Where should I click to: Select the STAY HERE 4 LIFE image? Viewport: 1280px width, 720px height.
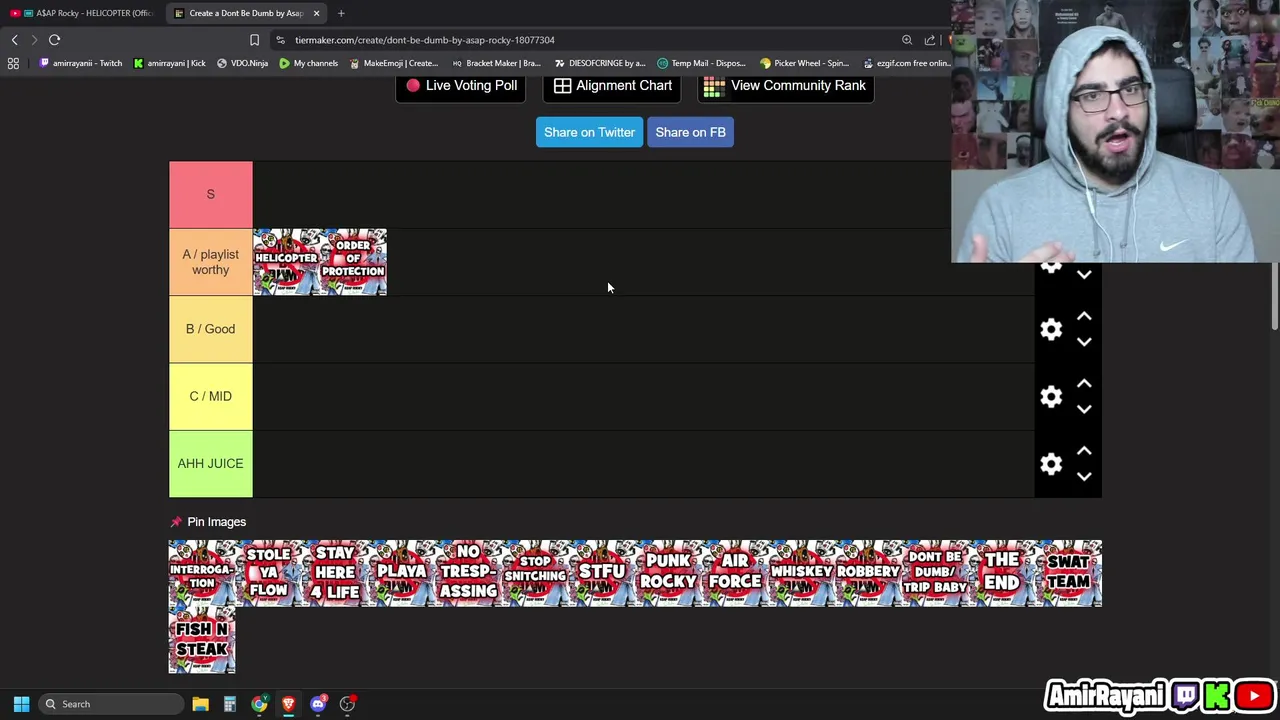(335, 573)
